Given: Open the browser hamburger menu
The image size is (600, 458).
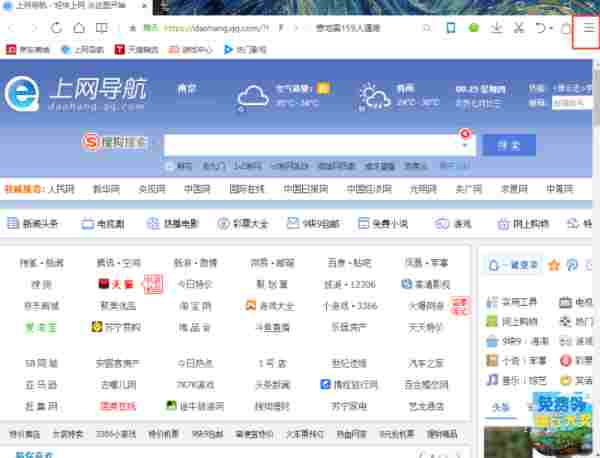Looking at the screenshot, I should tap(589, 28).
